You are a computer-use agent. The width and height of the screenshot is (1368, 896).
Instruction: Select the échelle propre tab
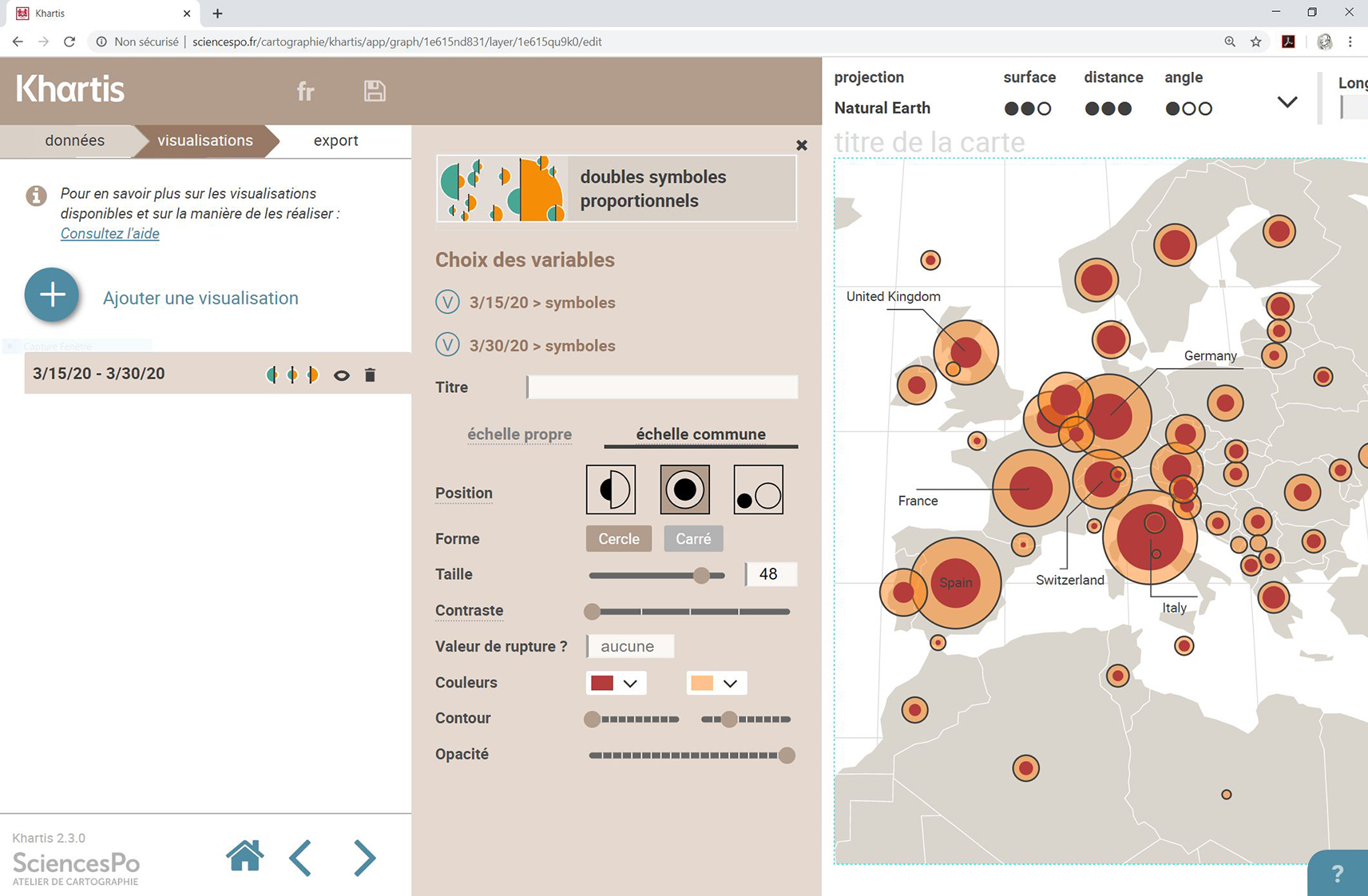(519, 434)
